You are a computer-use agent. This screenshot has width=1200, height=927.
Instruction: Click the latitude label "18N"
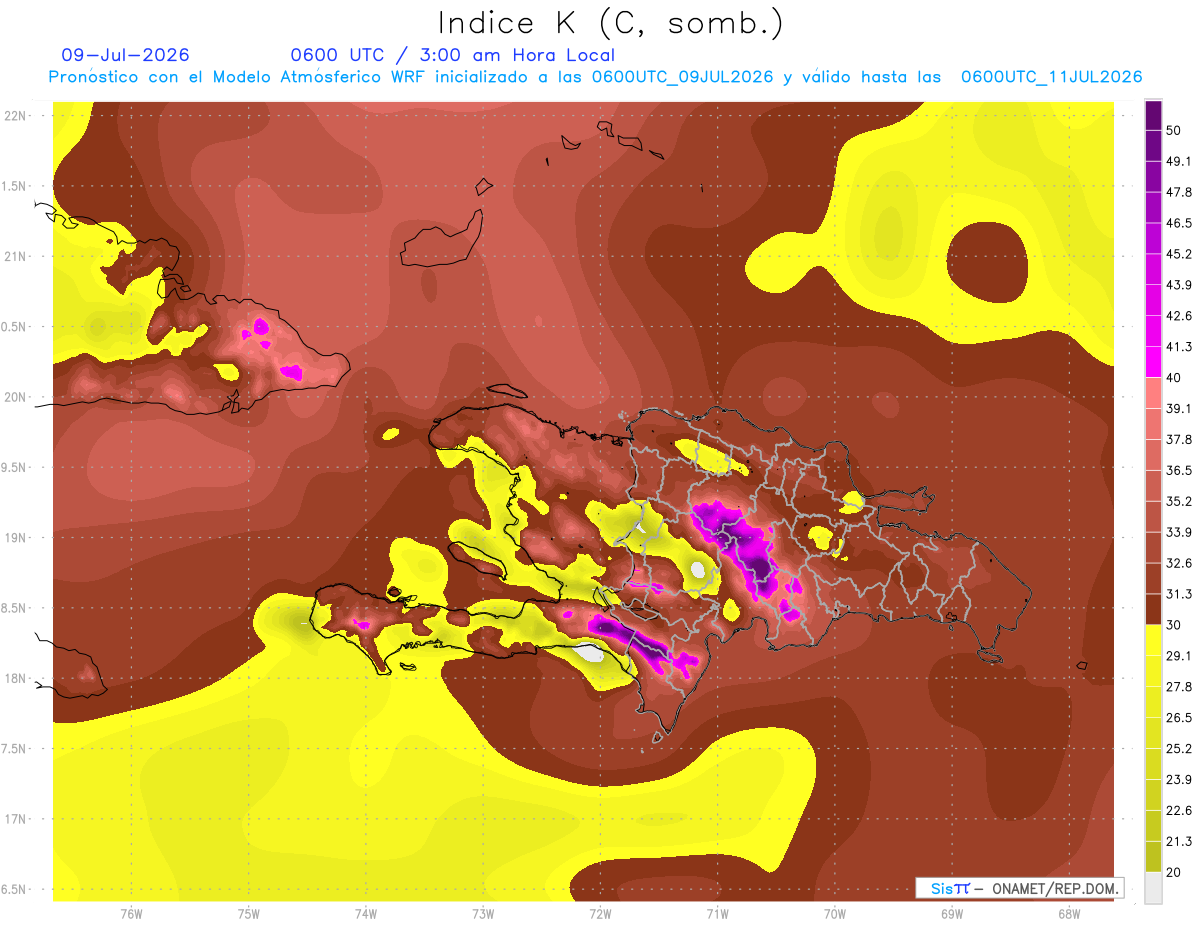[x=15, y=679]
